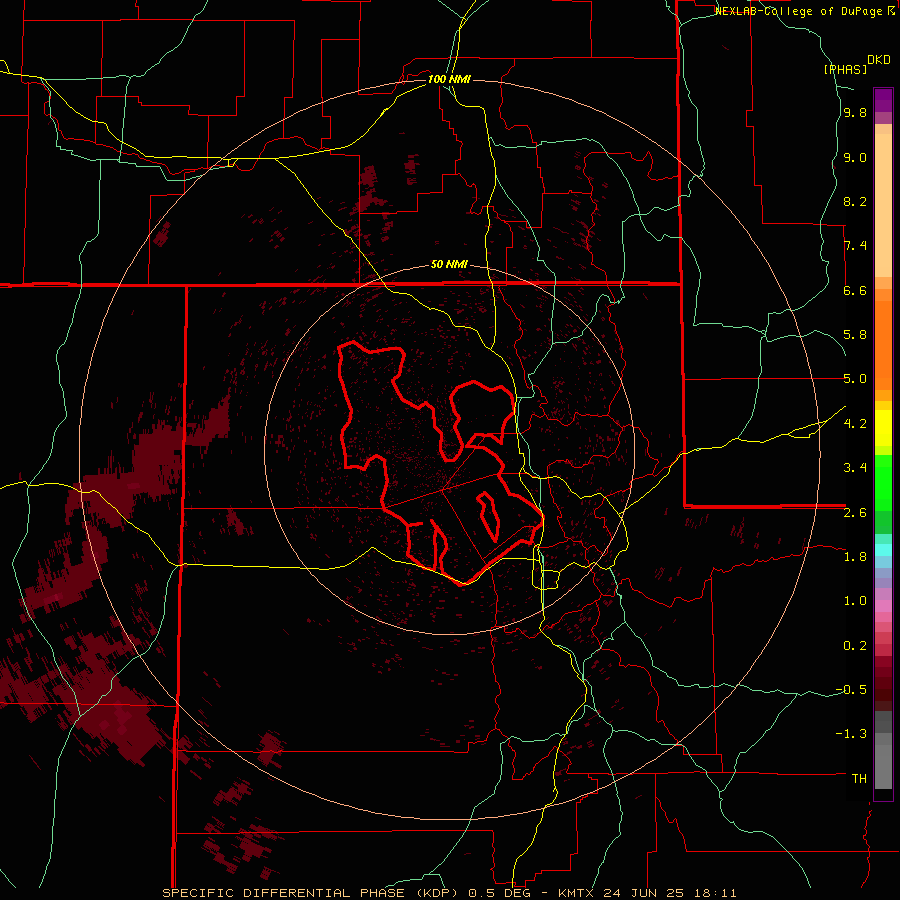Click the 9.8 value on the scale
Image resolution: width=900 pixels, height=900 pixels.
click(855, 112)
